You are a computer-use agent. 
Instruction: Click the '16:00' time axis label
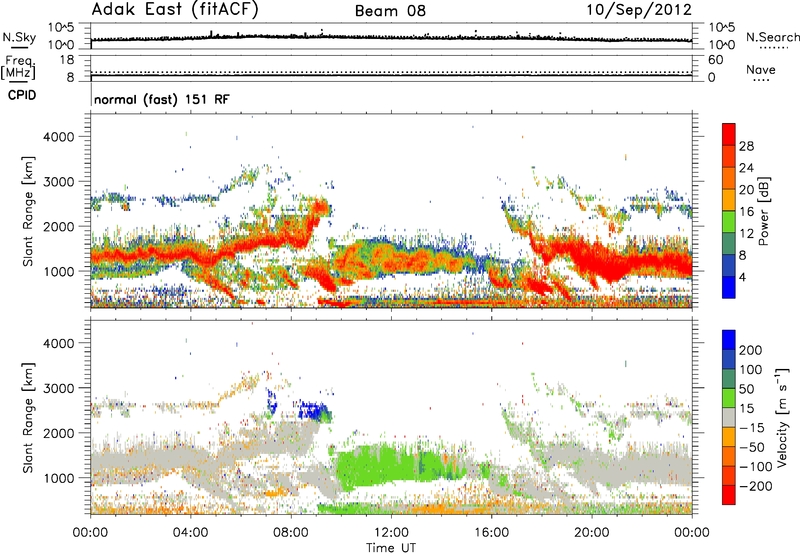point(491,533)
